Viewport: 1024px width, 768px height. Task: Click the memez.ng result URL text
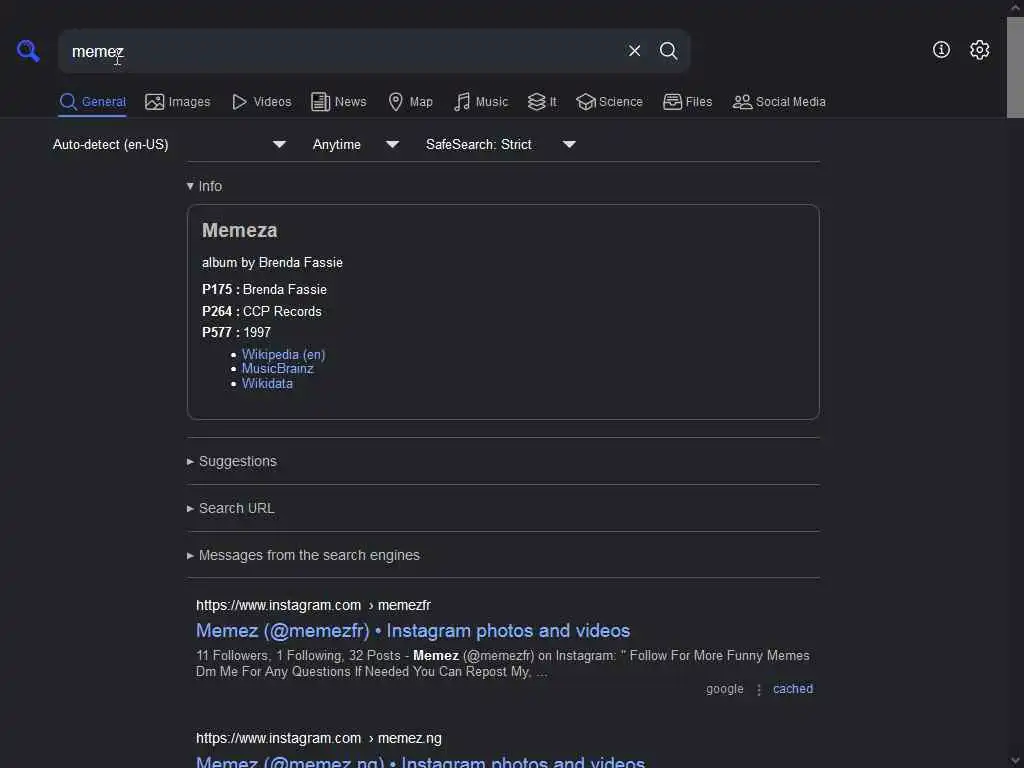click(x=319, y=739)
